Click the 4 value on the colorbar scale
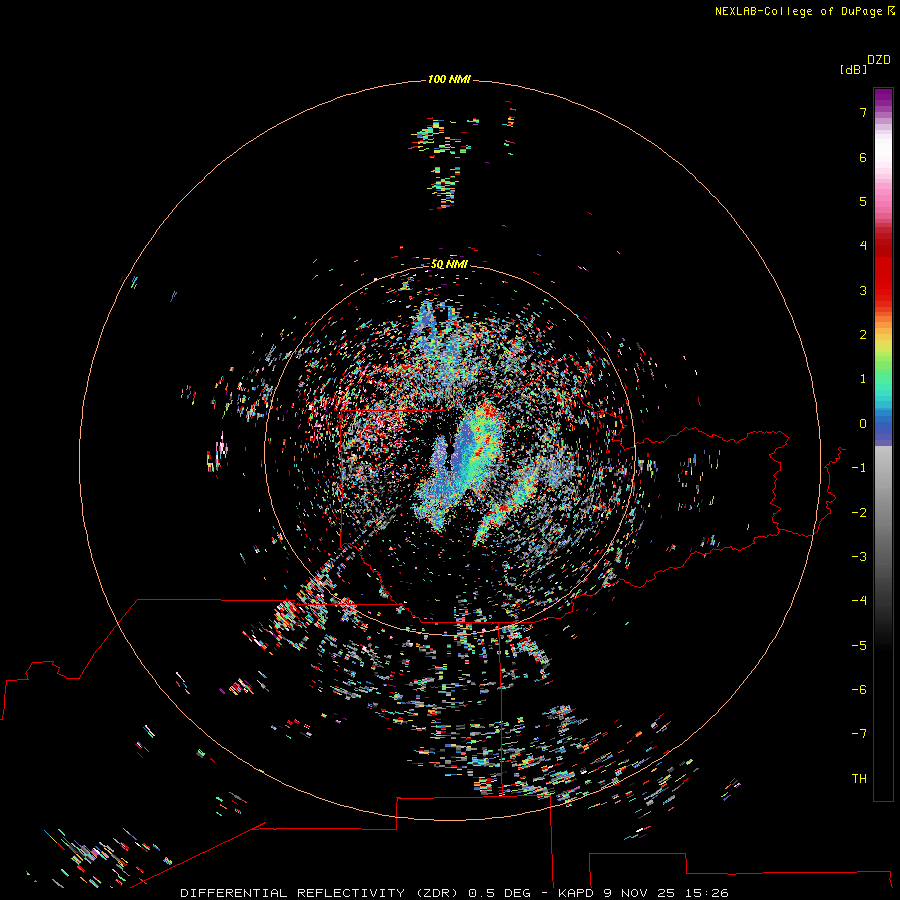Image resolution: width=900 pixels, height=900 pixels. [x=863, y=246]
